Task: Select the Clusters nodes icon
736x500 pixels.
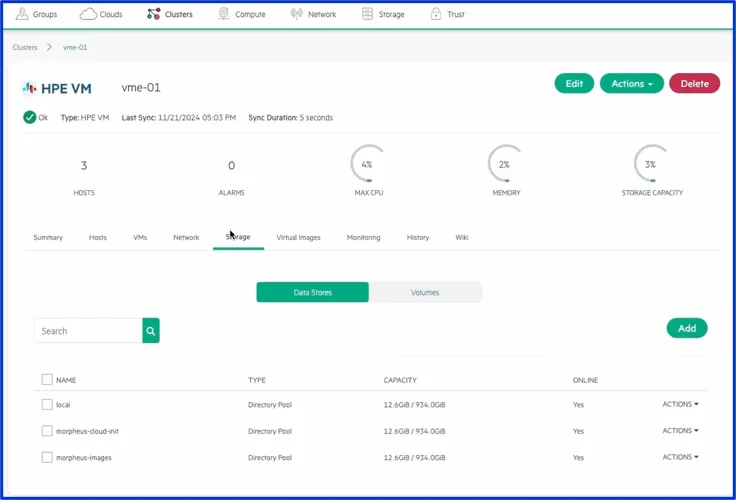Action: pos(153,14)
